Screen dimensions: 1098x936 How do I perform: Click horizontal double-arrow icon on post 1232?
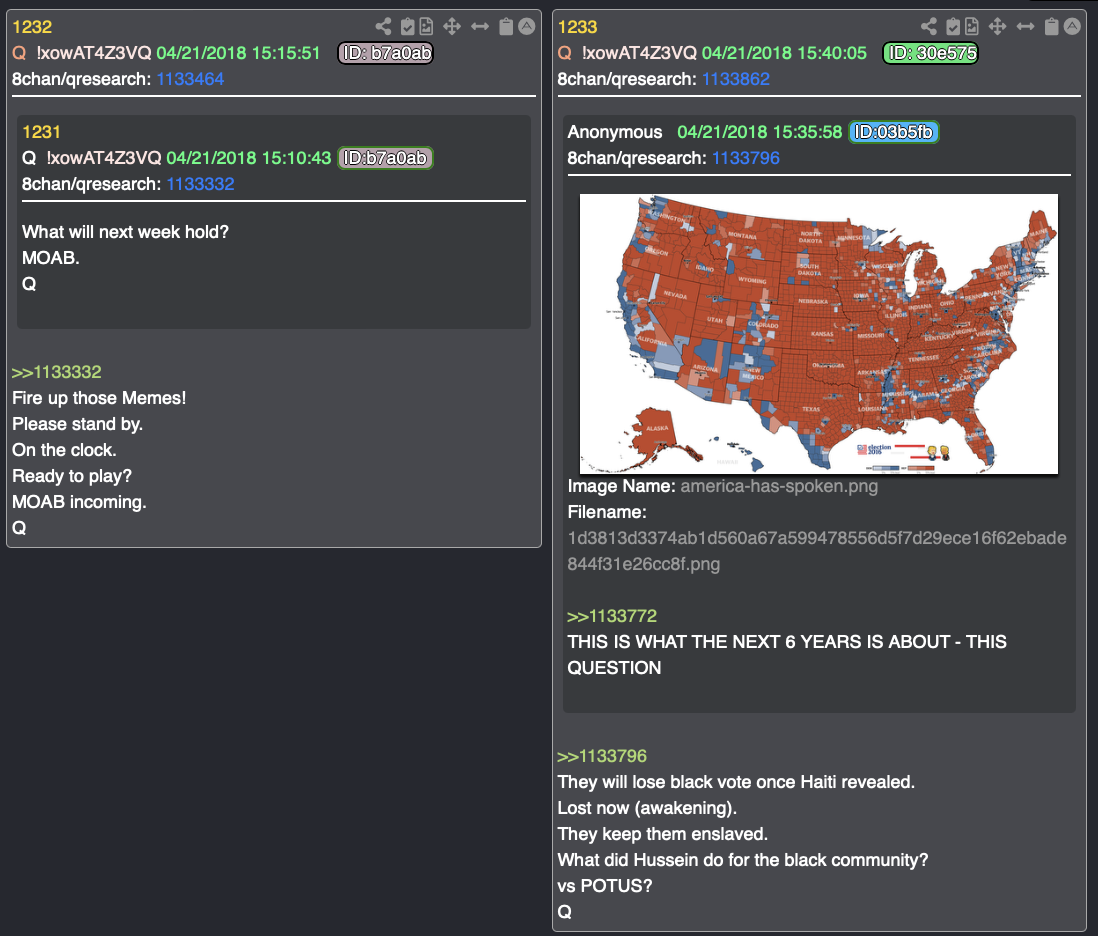click(480, 27)
